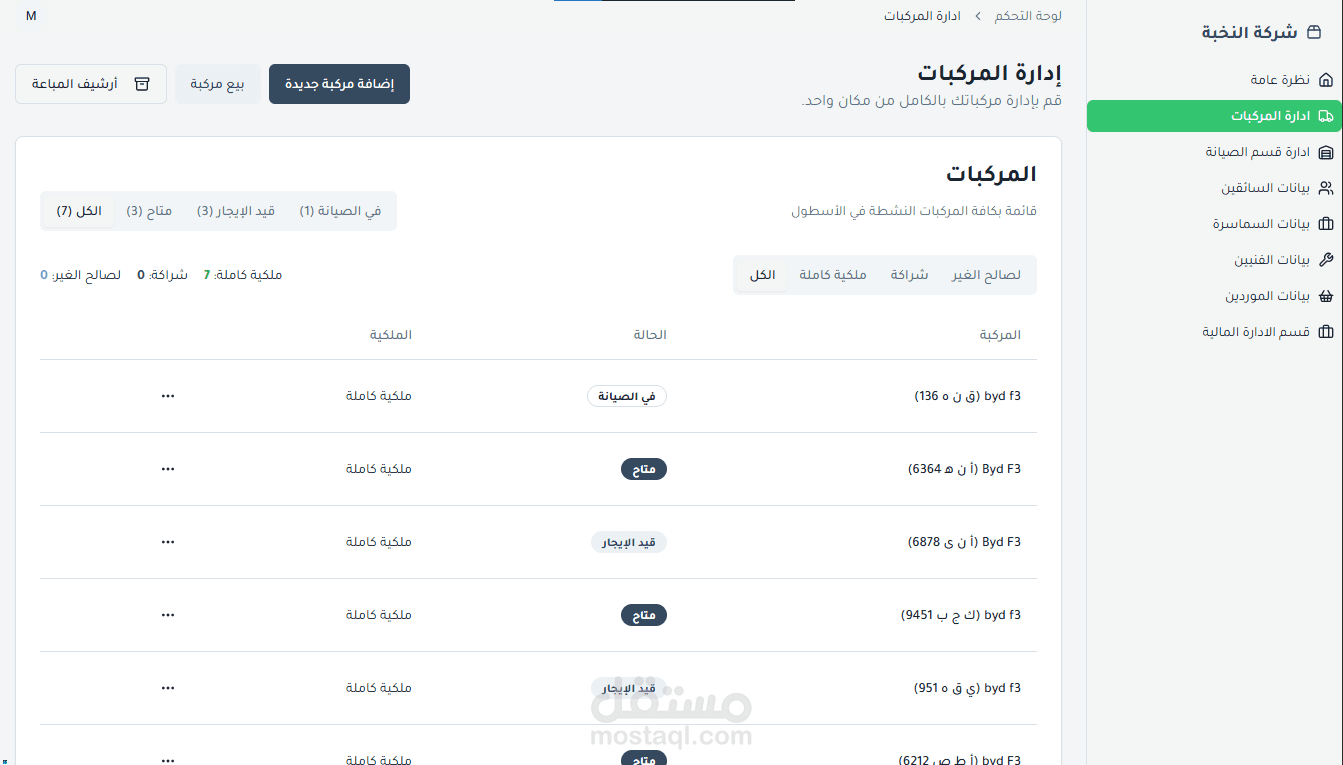
Task: Open ادارة قسم الصيانة section
Action: (1214, 152)
